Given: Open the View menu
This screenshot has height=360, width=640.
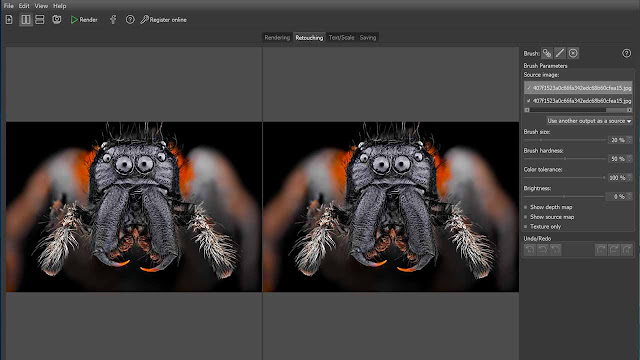Looking at the screenshot, I should pyautogui.click(x=41, y=6).
